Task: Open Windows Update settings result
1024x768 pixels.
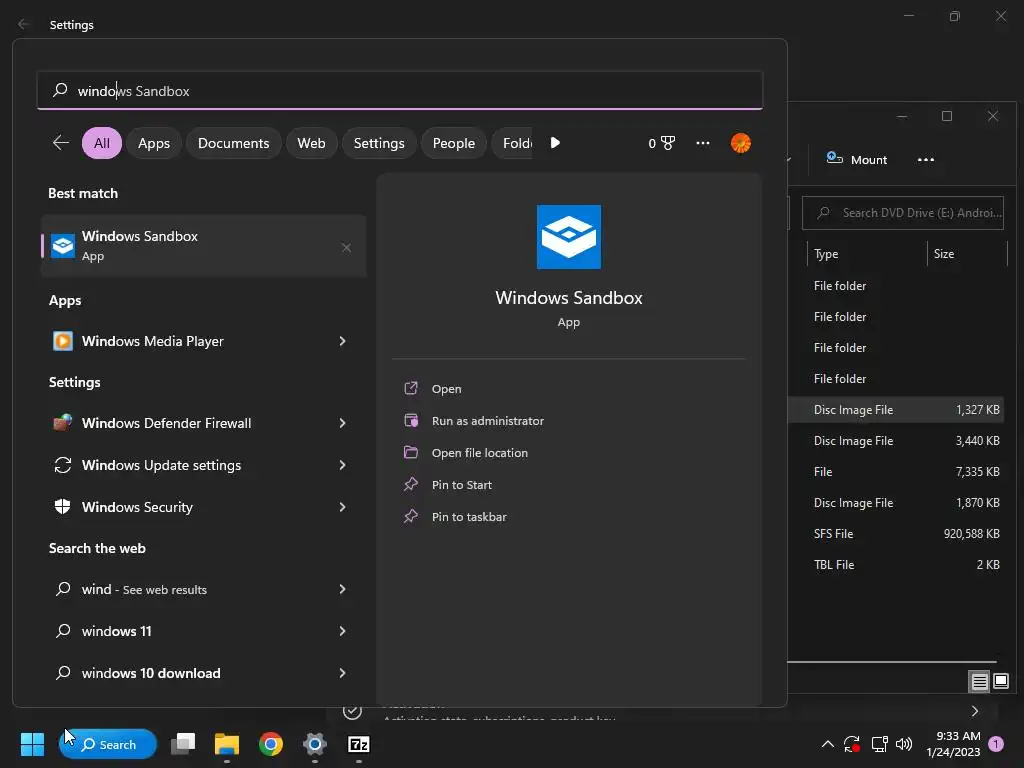Action: (x=203, y=465)
